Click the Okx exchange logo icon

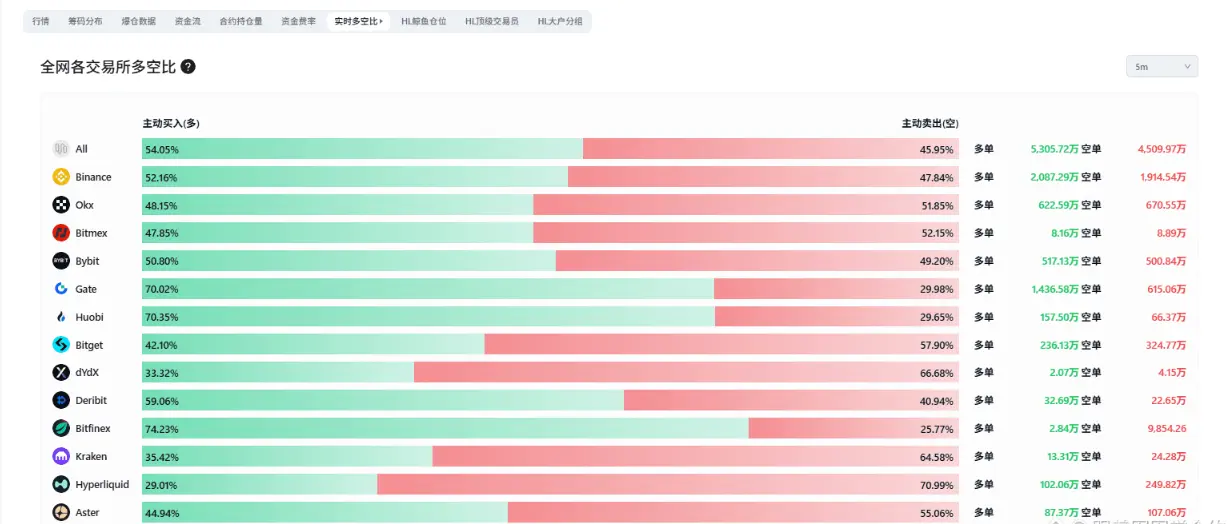coord(61,205)
